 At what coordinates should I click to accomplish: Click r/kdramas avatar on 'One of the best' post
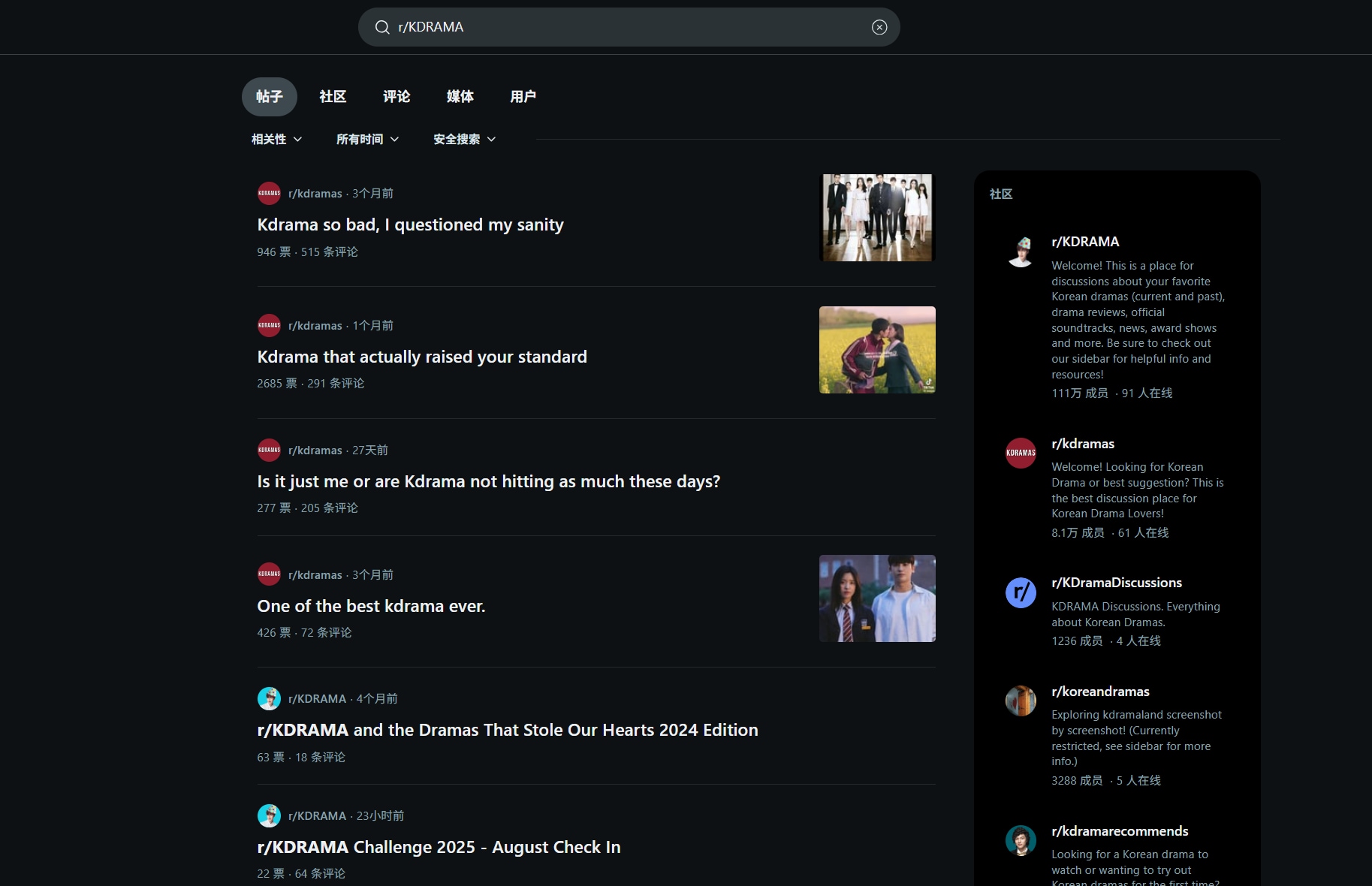pyautogui.click(x=269, y=574)
